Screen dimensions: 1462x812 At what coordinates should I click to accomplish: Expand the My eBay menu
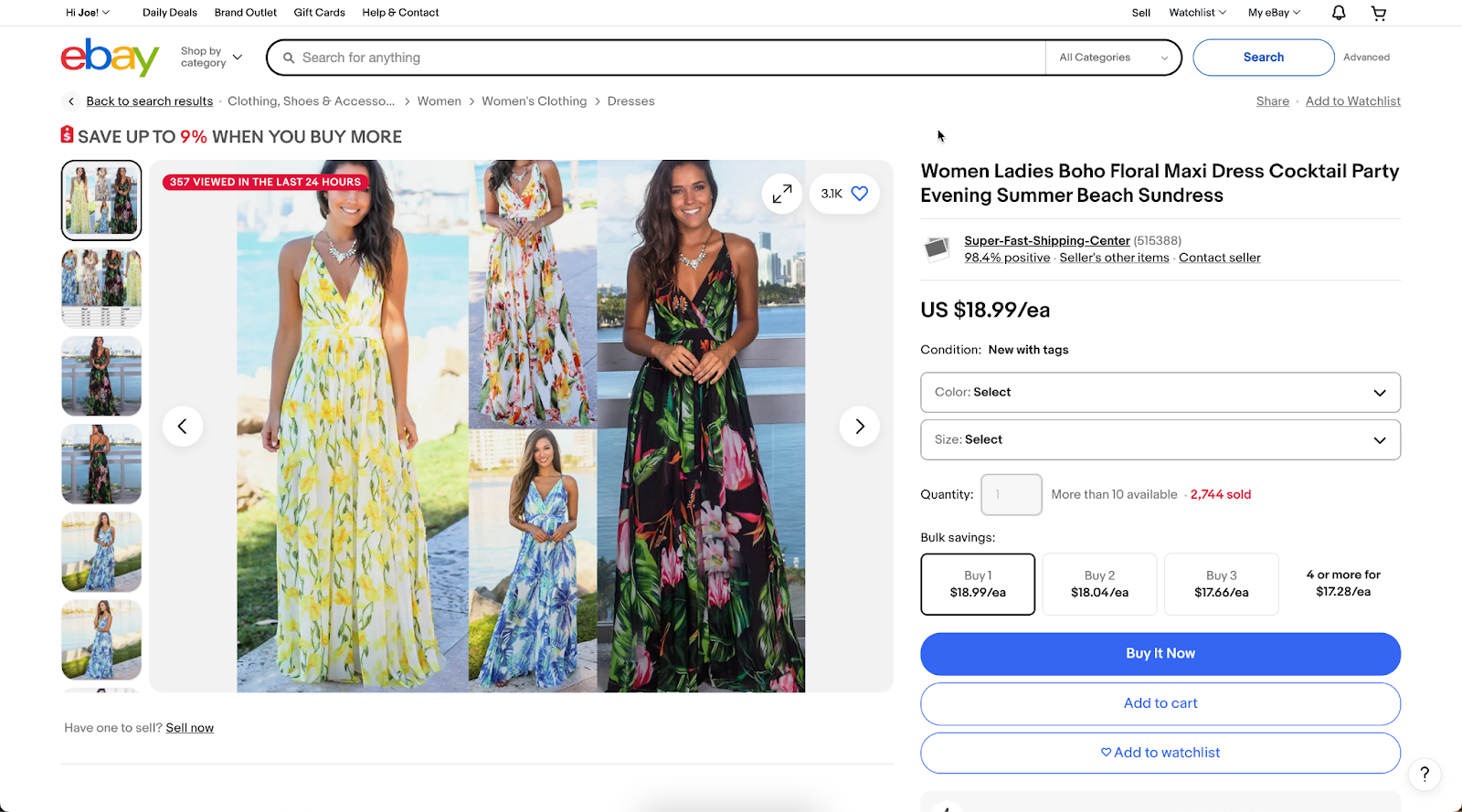(1273, 12)
